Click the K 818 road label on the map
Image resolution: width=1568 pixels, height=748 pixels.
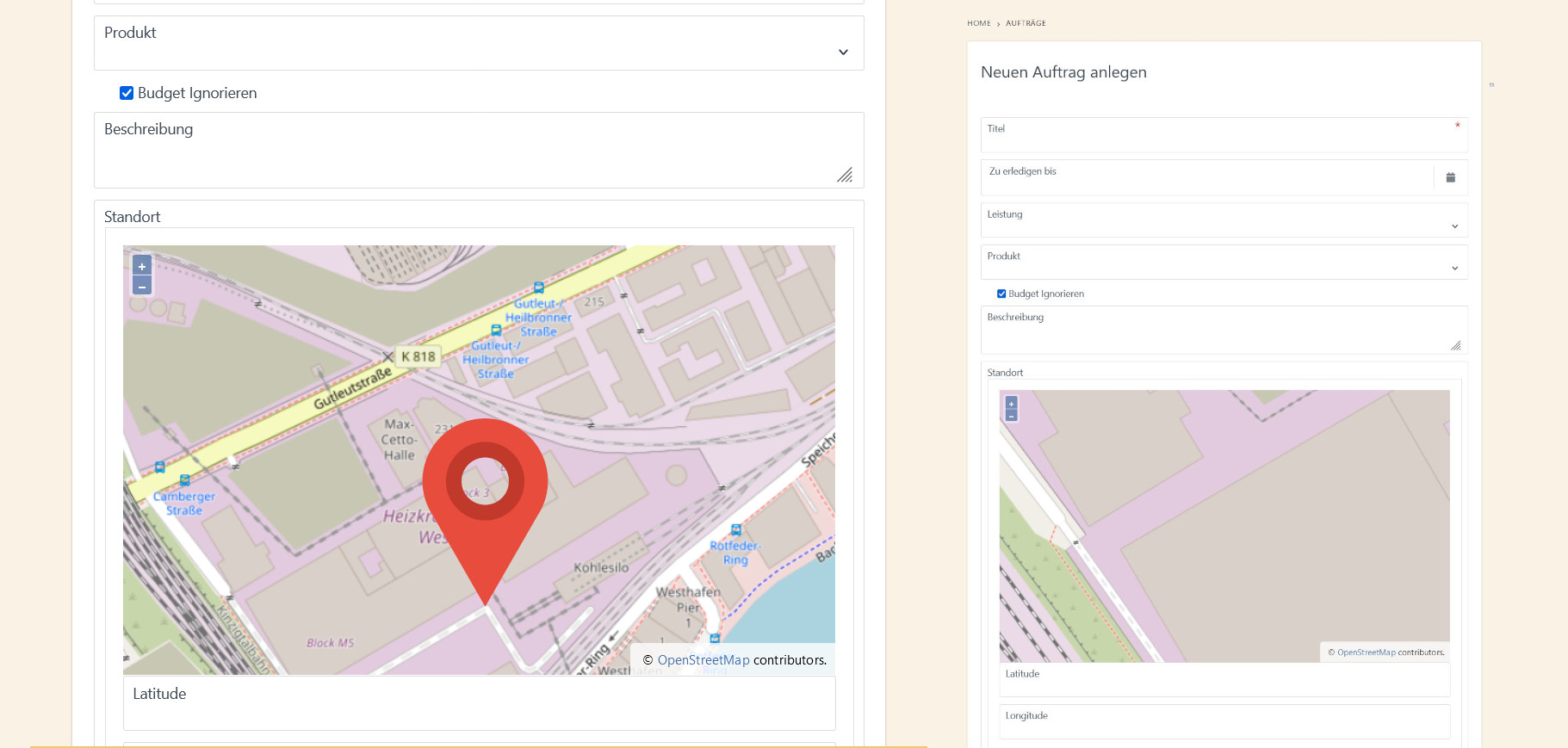coord(418,356)
